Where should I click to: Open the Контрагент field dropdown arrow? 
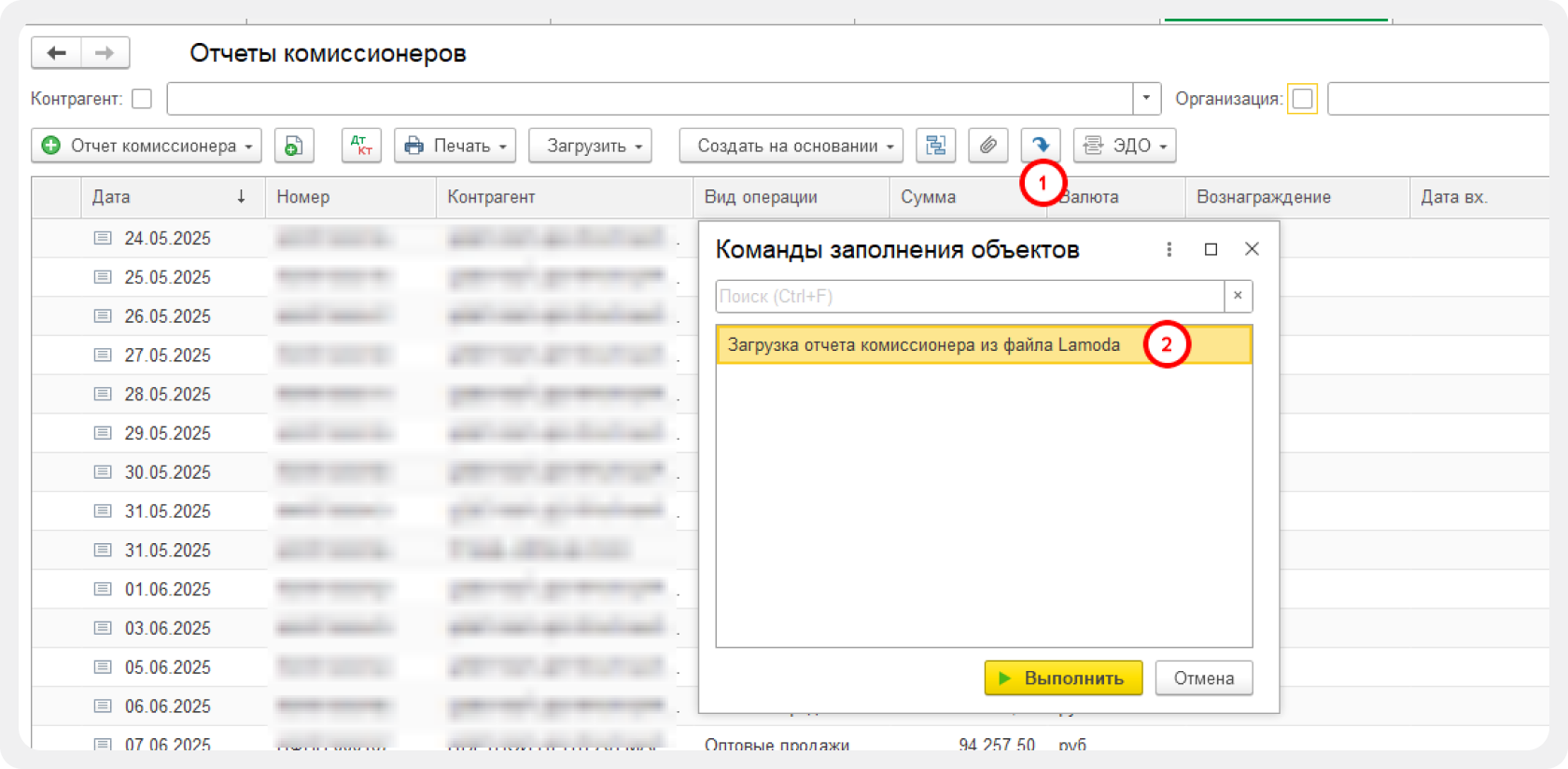[1147, 99]
